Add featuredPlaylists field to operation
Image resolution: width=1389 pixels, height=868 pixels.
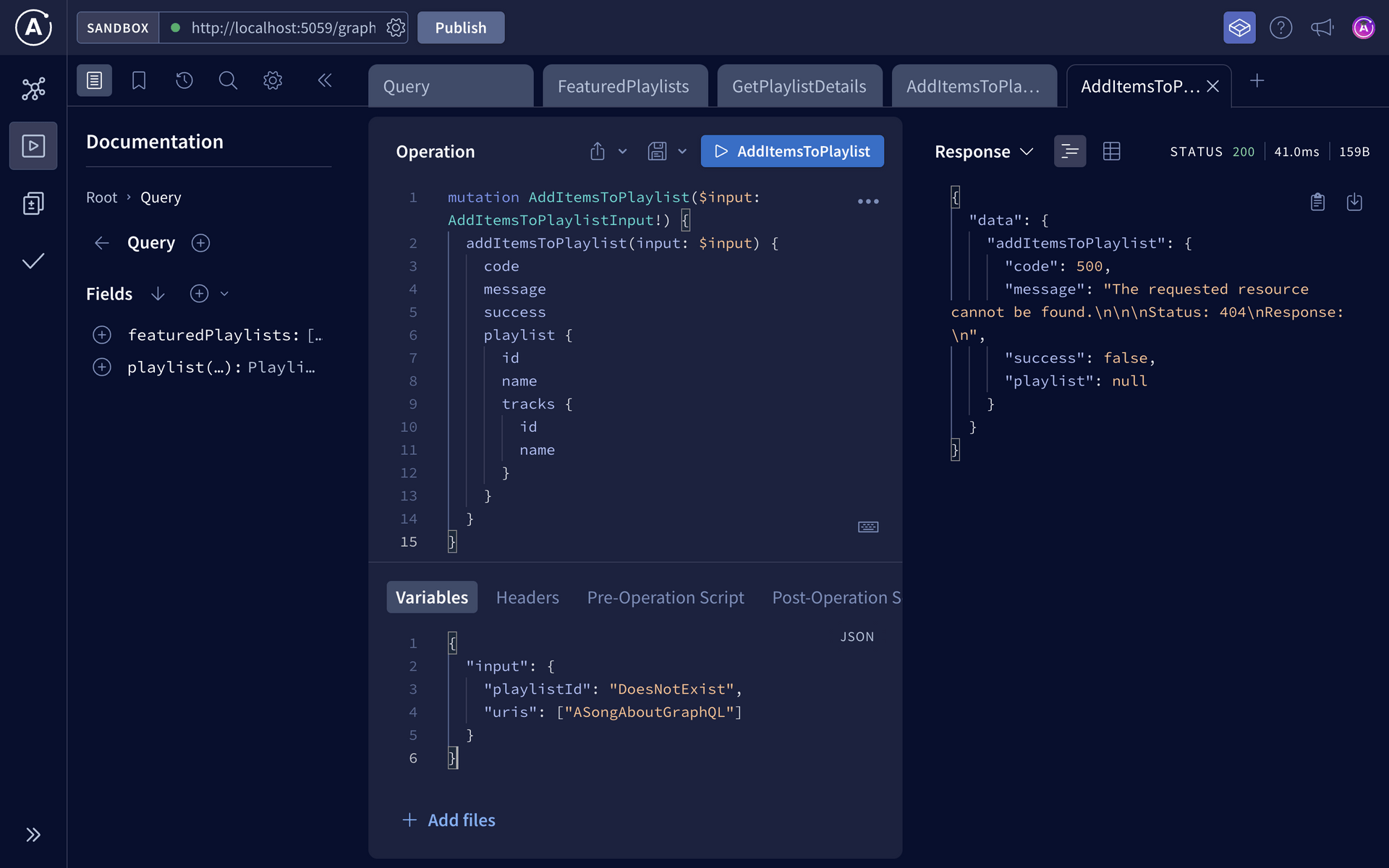102,335
